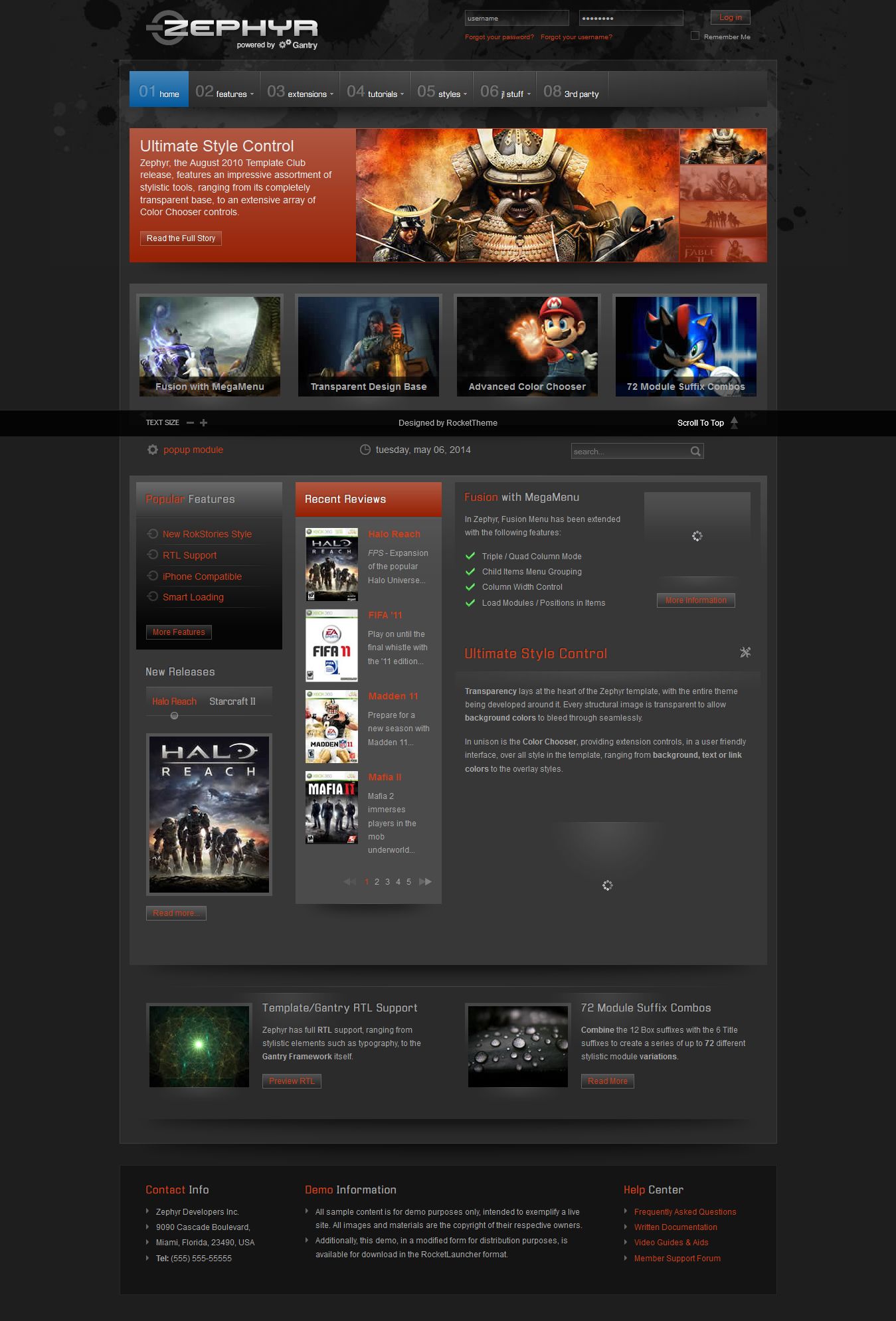Toggle the Remember Me checkbox
Viewport: 896px width, 1321px height.
(695, 36)
